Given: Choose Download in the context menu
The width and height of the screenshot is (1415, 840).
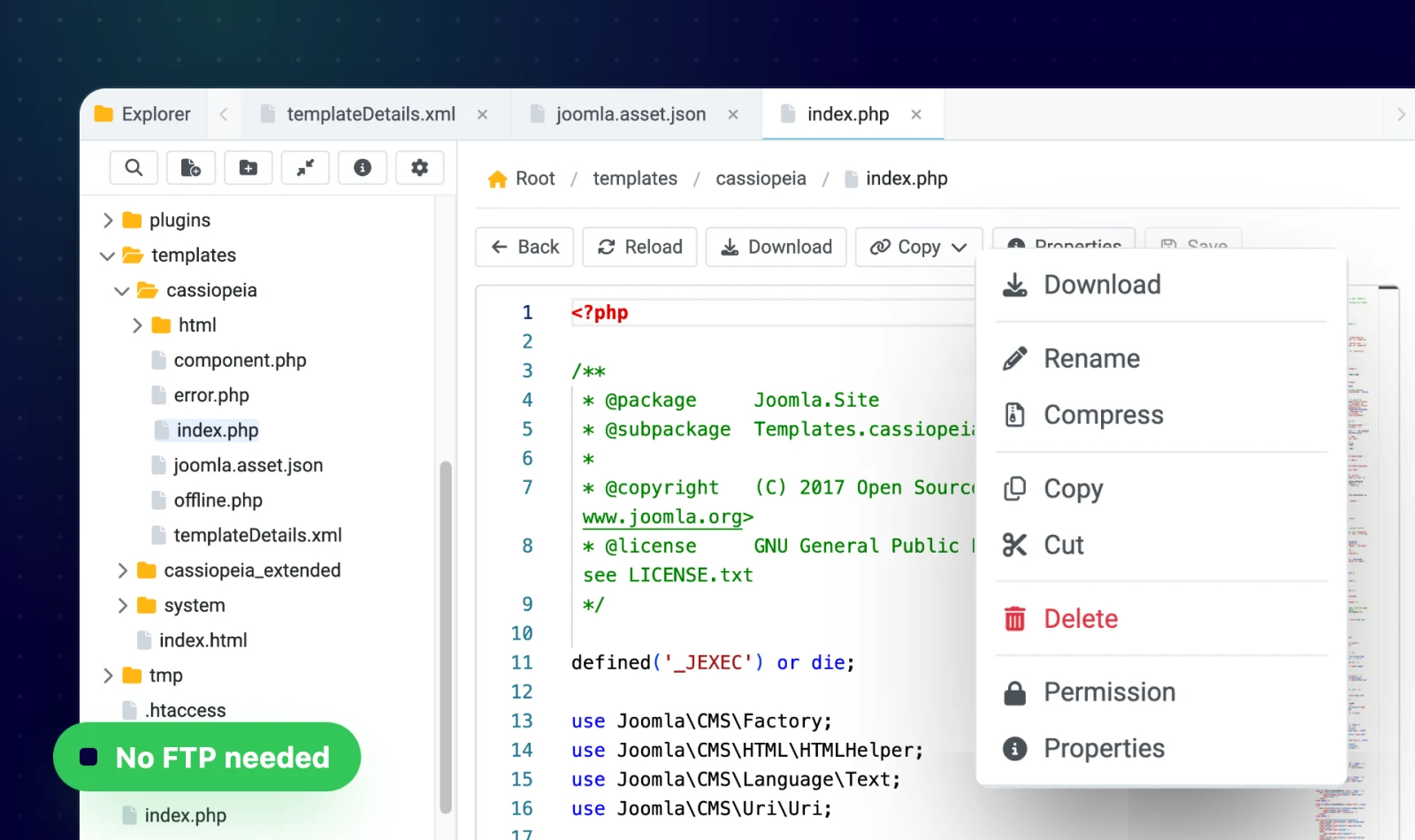Looking at the screenshot, I should [1161, 285].
